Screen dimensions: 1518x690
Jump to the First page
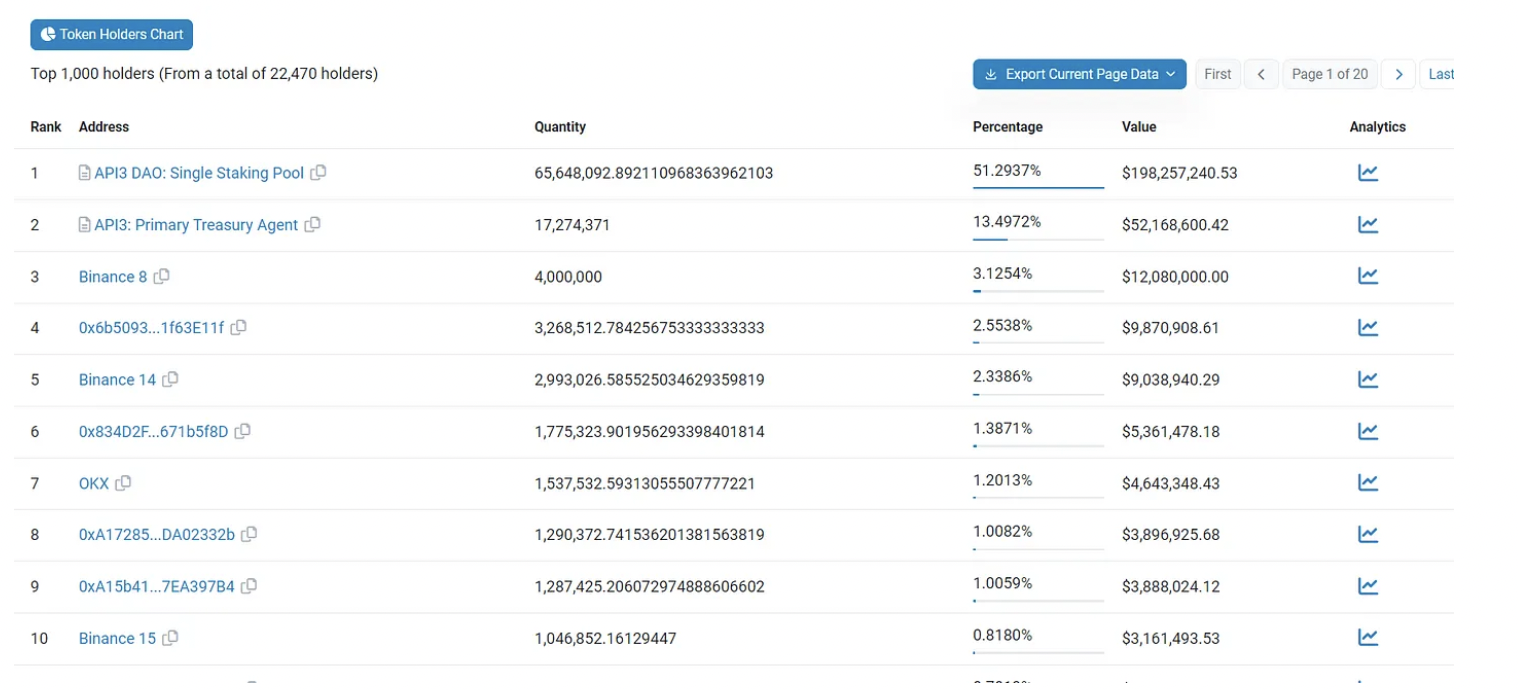1217,74
